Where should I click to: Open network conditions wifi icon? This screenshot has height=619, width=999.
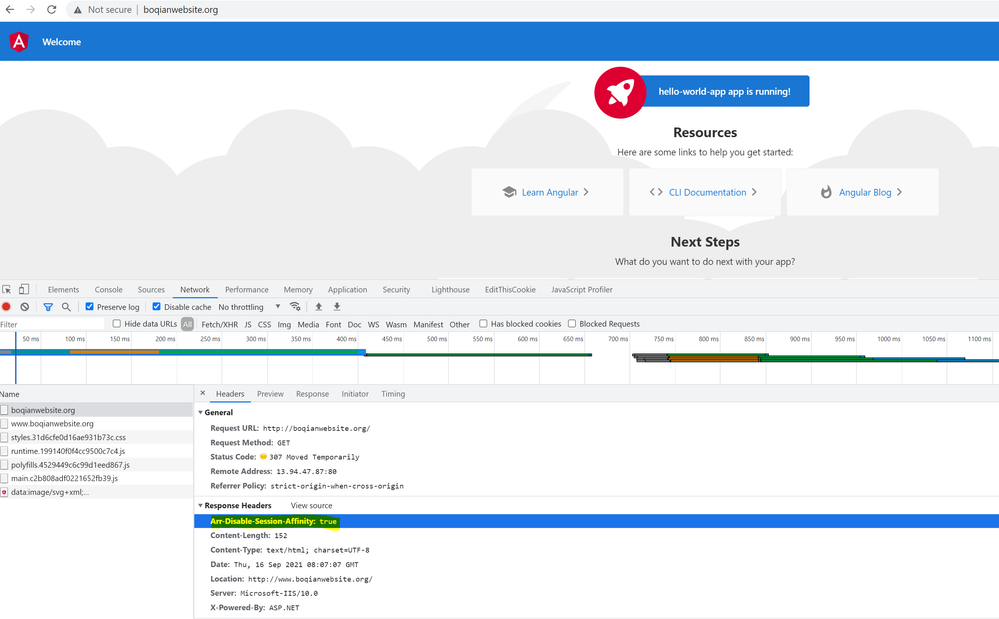coord(294,306)
